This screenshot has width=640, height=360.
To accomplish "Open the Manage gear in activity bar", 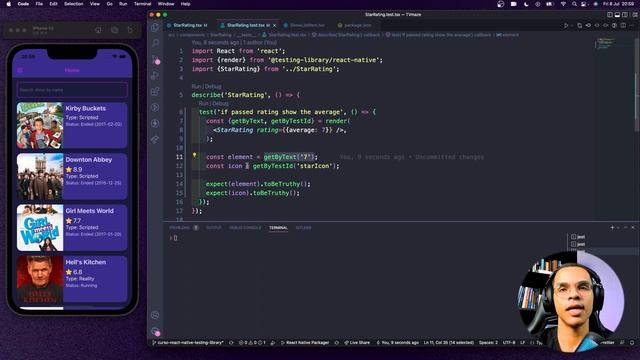I will coord(155,331).
